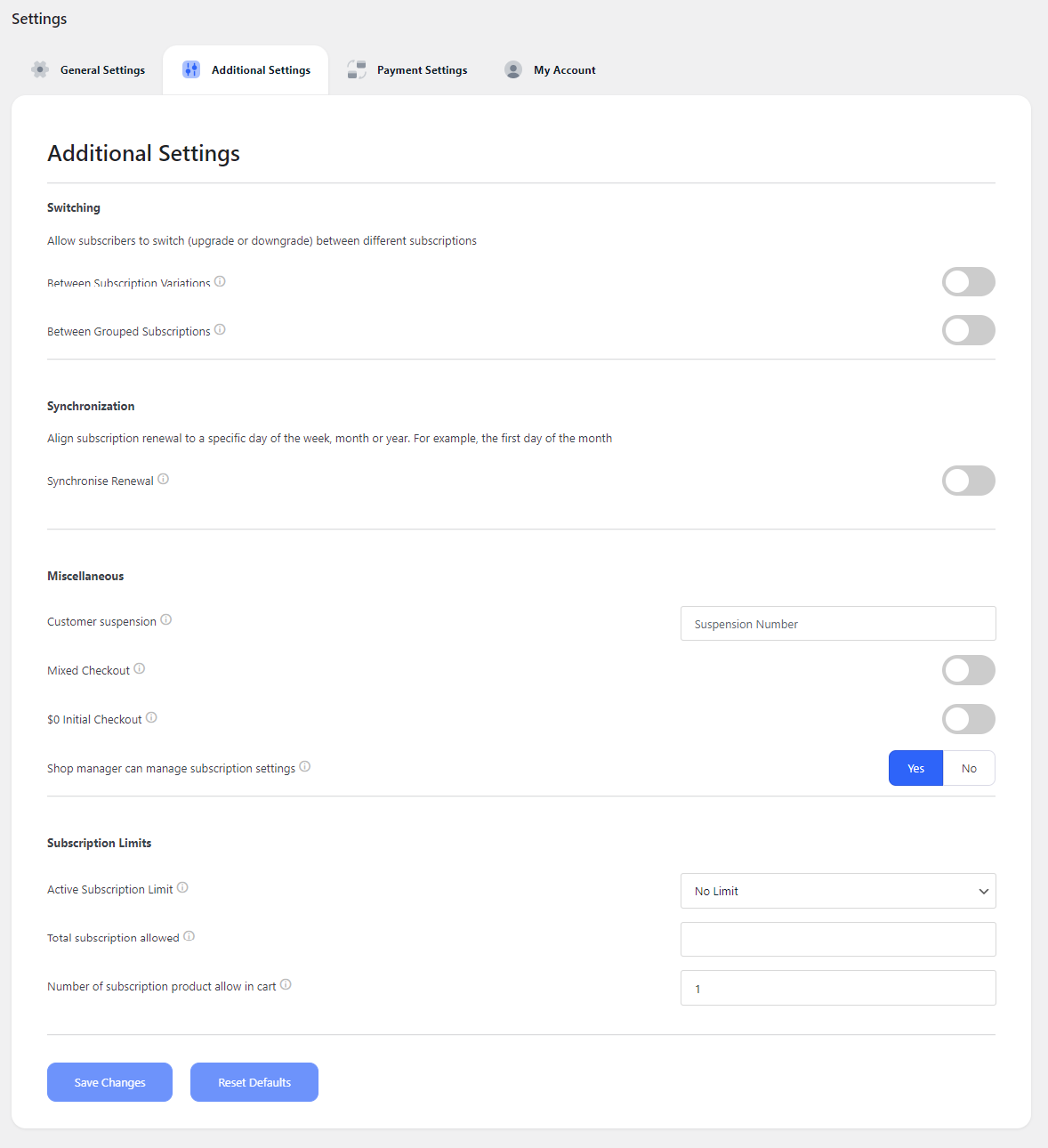1048x1148 pixels.
Task: Click the Total subscription allowed info icon
Action: 189,936
